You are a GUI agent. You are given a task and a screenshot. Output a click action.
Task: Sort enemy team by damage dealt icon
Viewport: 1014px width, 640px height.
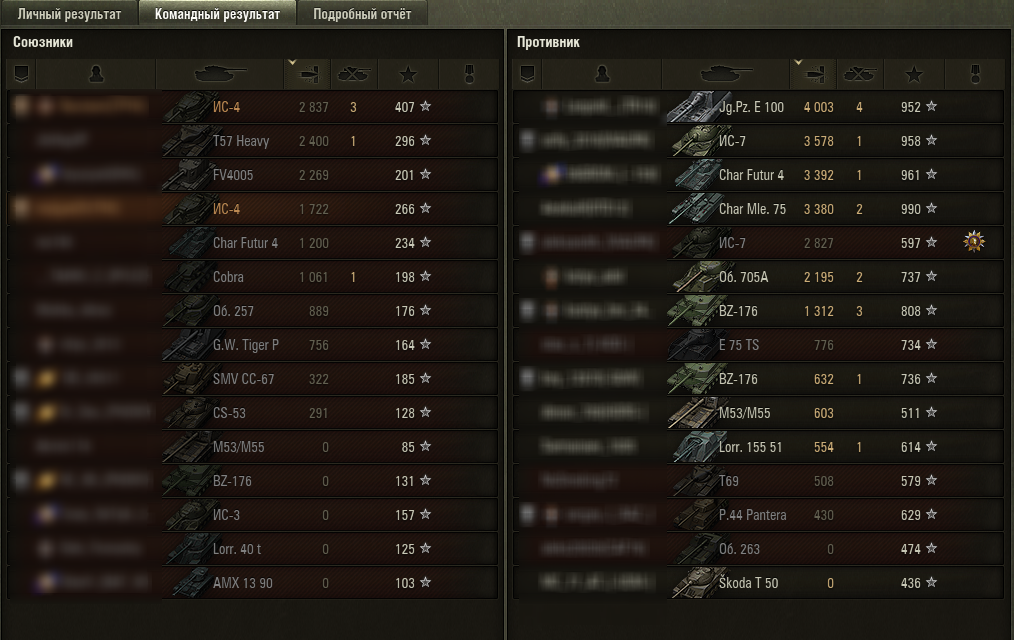(814, 74)
